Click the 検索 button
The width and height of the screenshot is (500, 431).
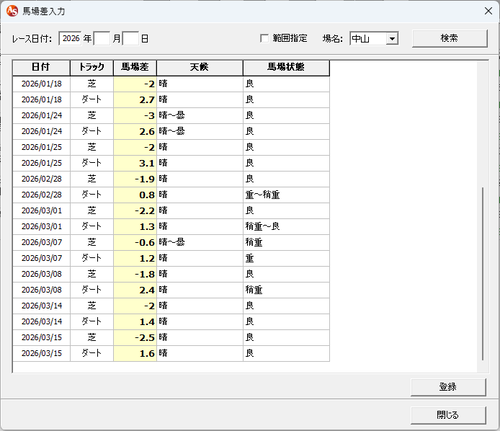(449, 38)
